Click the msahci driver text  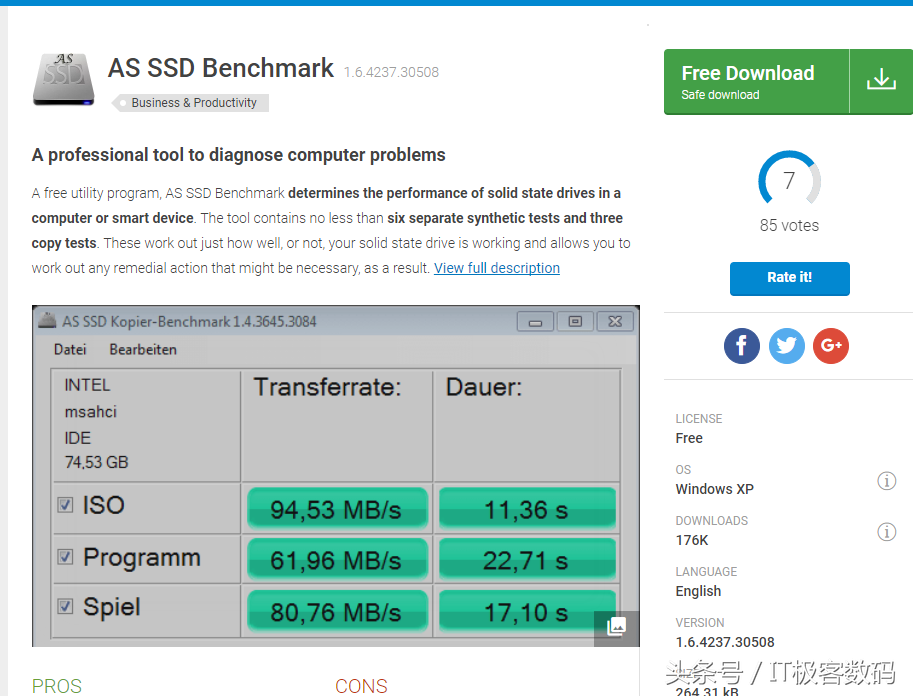[90, 412]
